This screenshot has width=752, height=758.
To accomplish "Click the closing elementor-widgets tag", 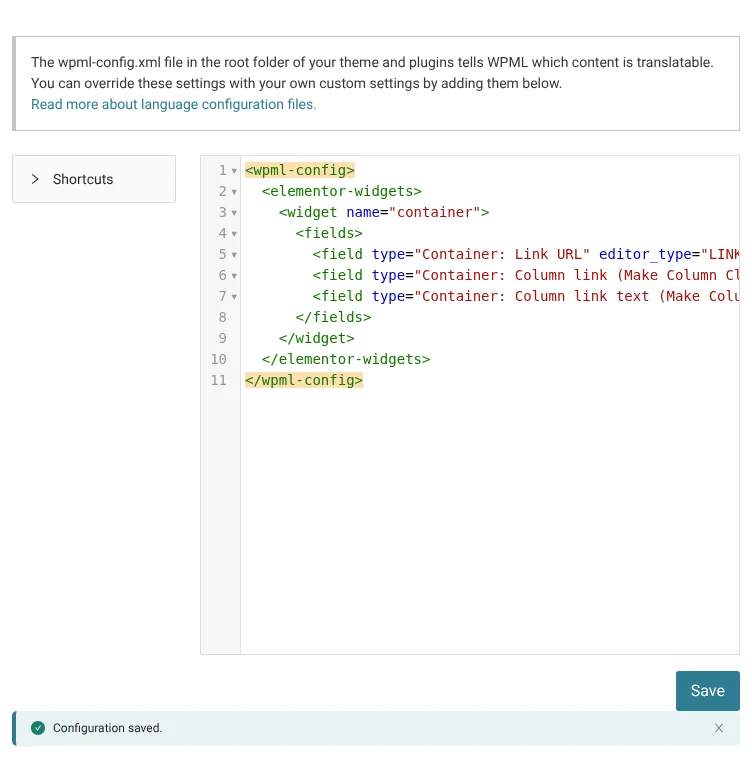I will coord(346,359).
